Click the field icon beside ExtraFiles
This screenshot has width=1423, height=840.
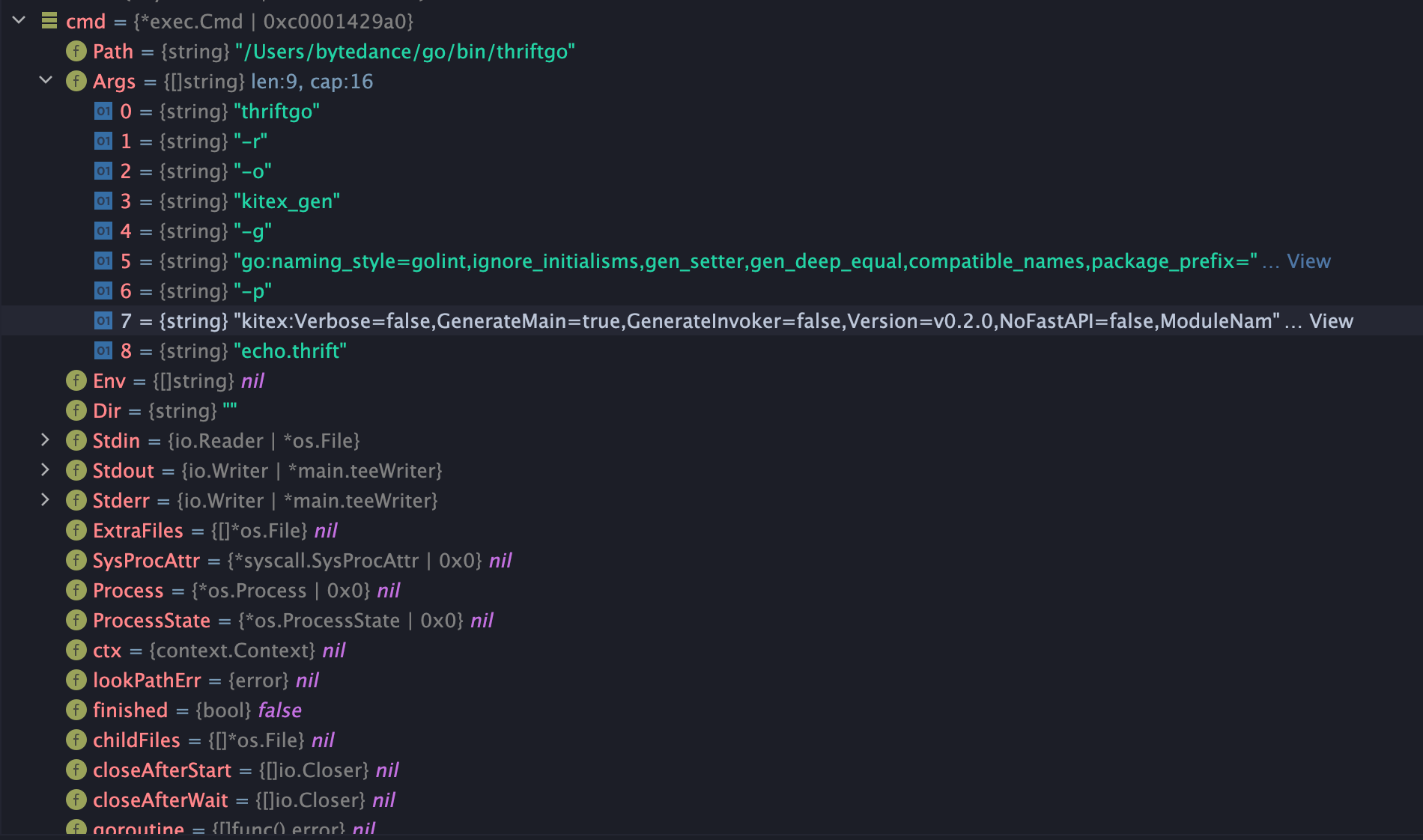pyautogui.click(x=75, y=530)
